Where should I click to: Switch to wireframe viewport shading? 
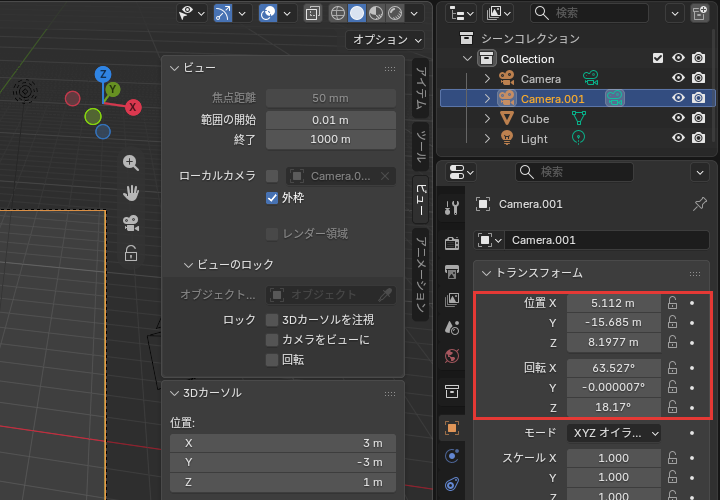point(338,13)
